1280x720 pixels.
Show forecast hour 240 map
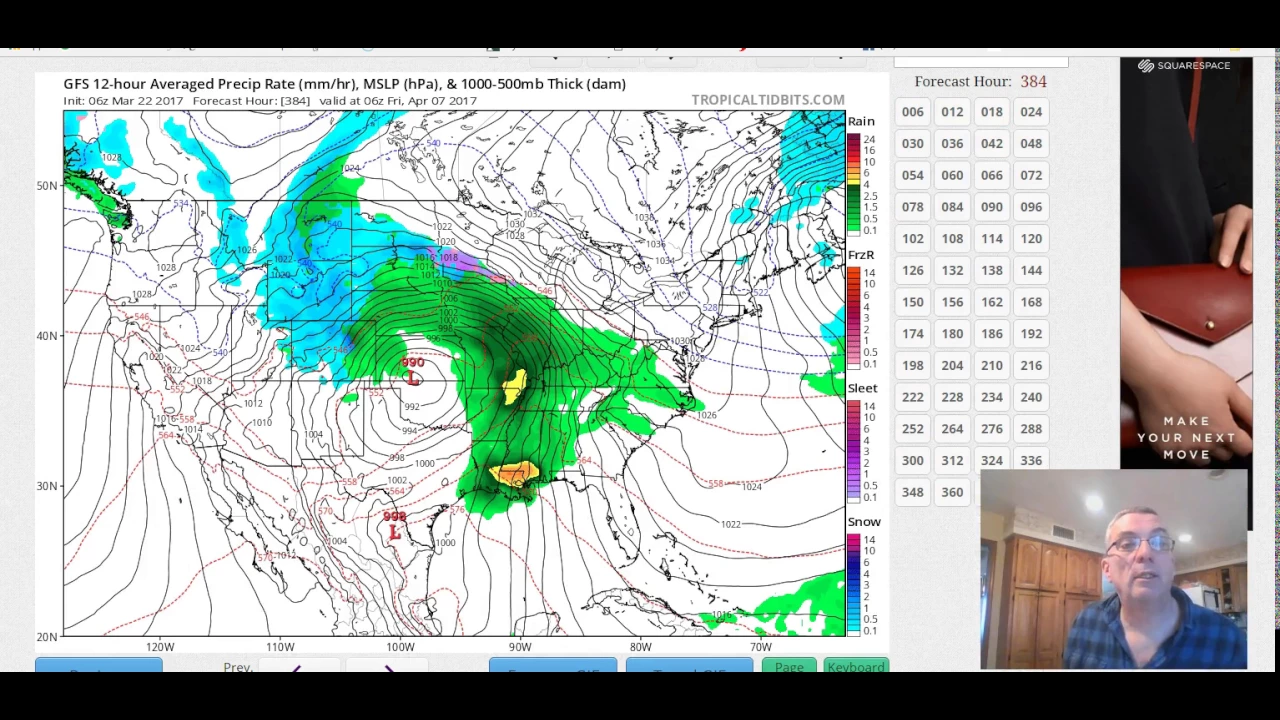pyautogui.click(x=1031, y=397)
